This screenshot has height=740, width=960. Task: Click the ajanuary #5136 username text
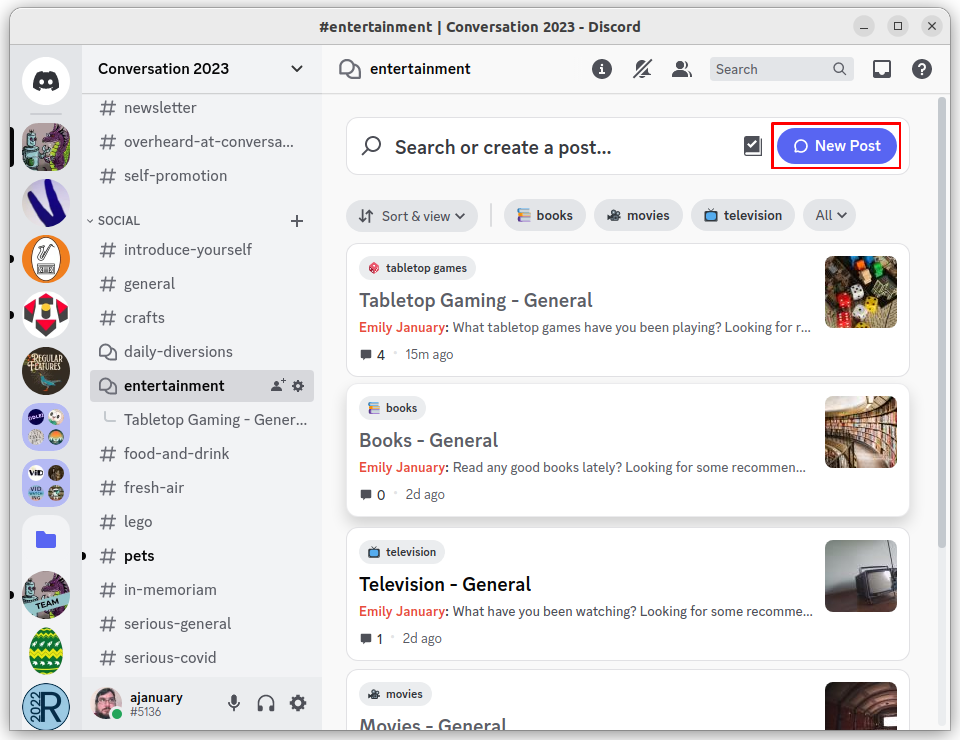click(x=156, y=704)
